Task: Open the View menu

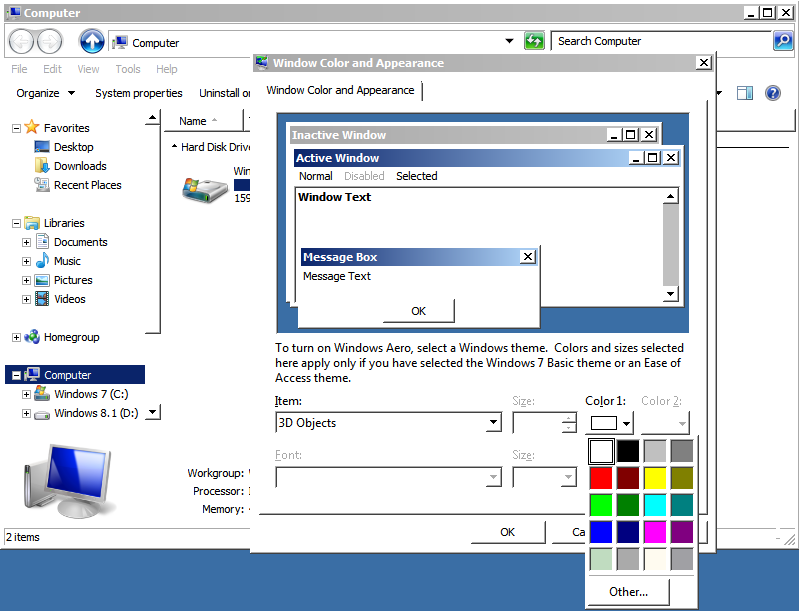Action: (89, 69)
